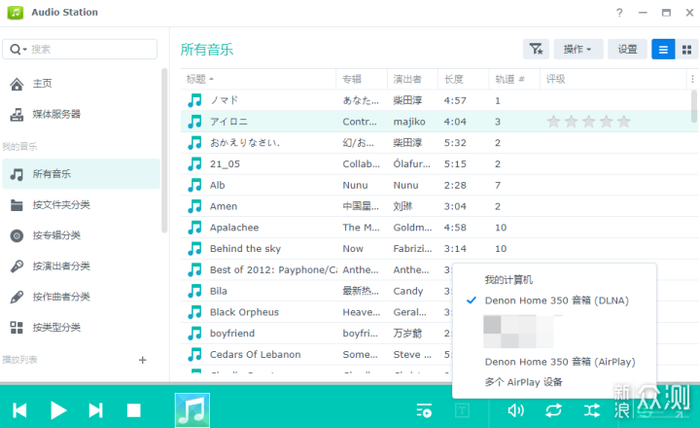
Task: Select Denon Home 350 音箱 (AirPlay) output
Action: click(x=559, y=362)
